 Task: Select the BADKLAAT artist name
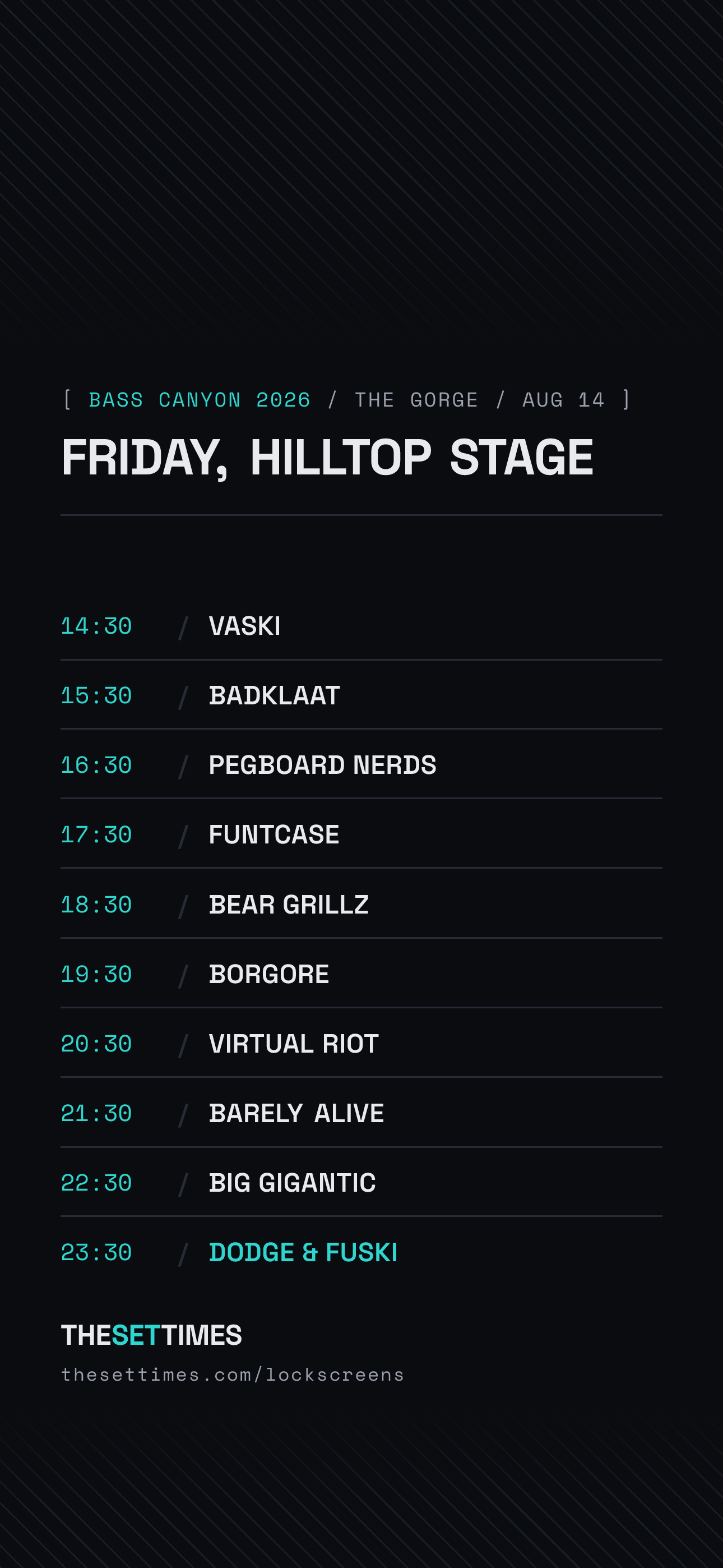pyautogui.click(x=275, y=695)
